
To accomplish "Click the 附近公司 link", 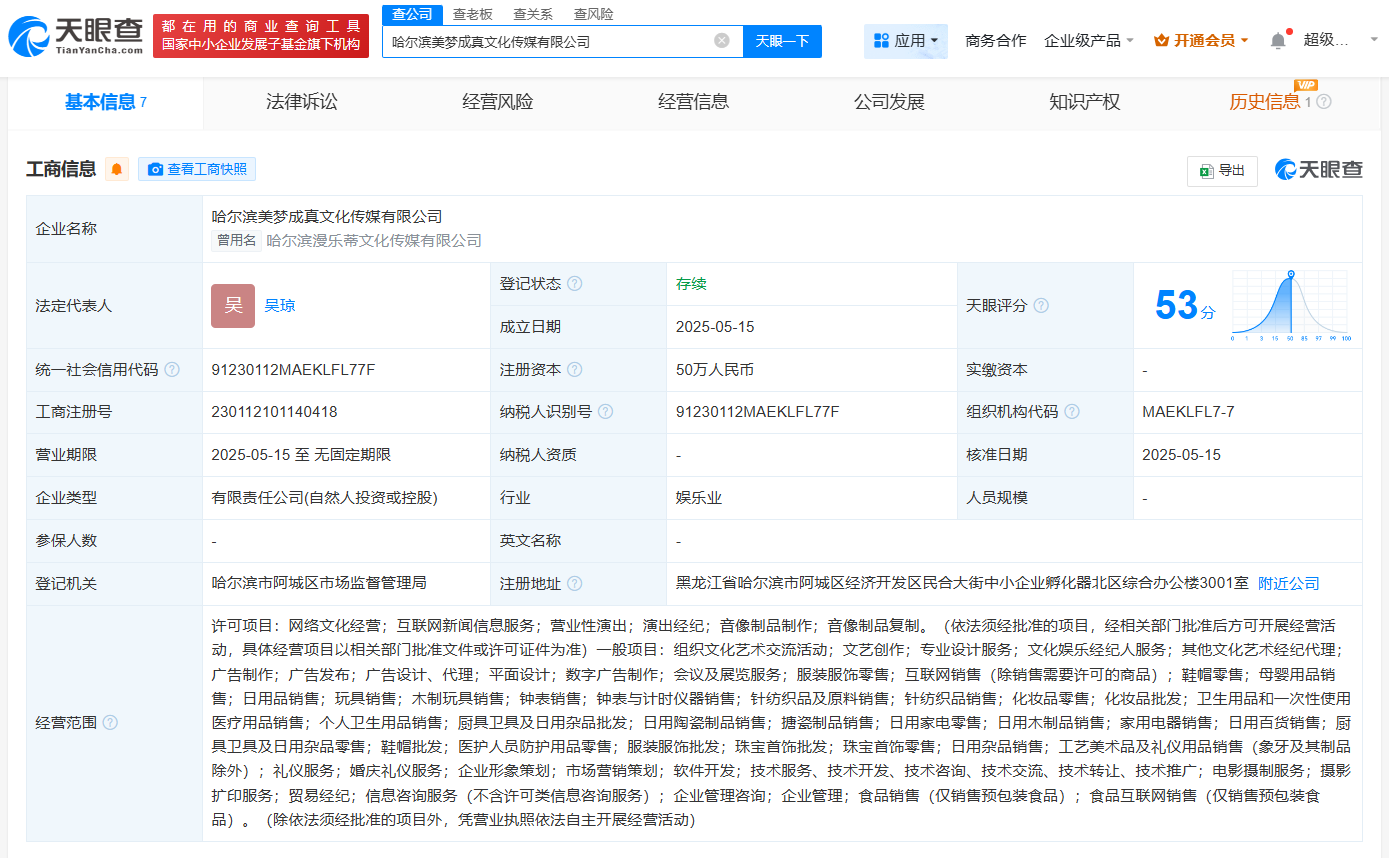I will coord(1288,583).
